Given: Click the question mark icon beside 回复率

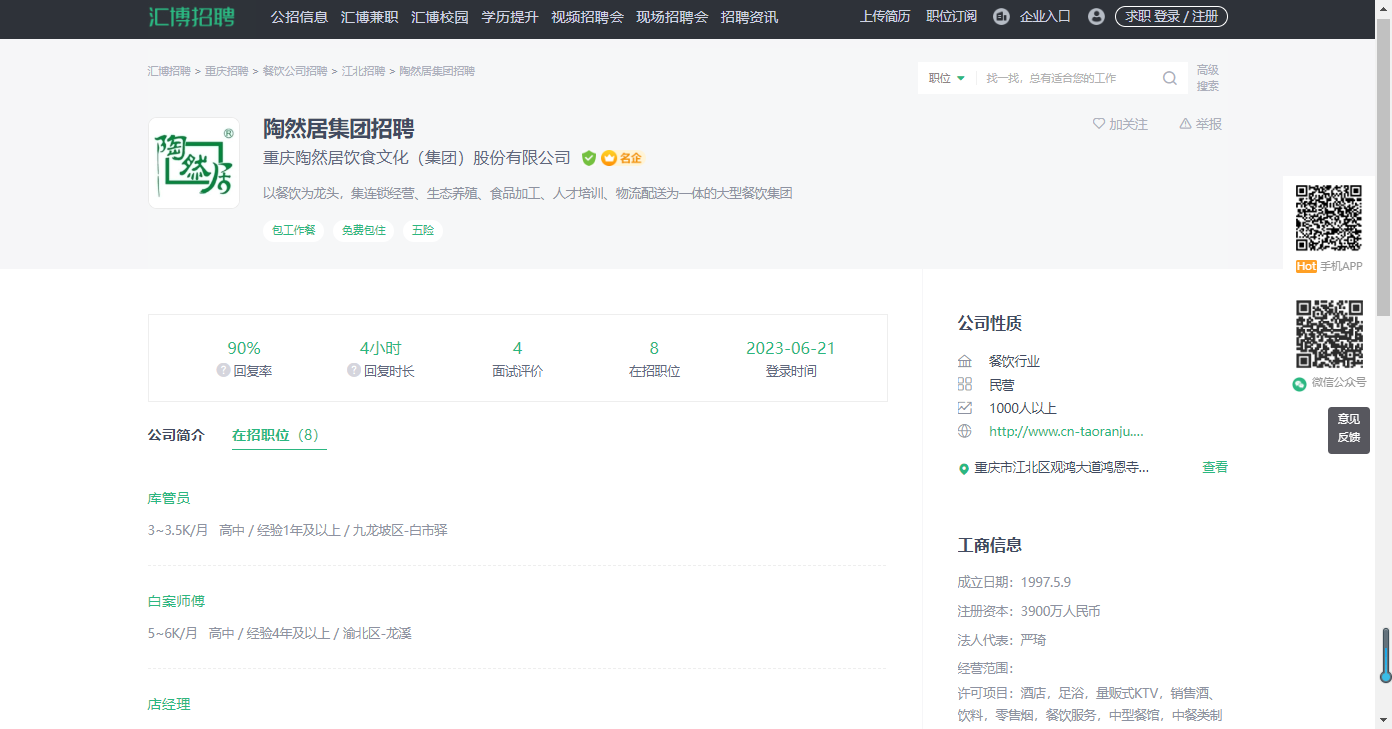Looking at the screenshot, I should coord(223,370).
